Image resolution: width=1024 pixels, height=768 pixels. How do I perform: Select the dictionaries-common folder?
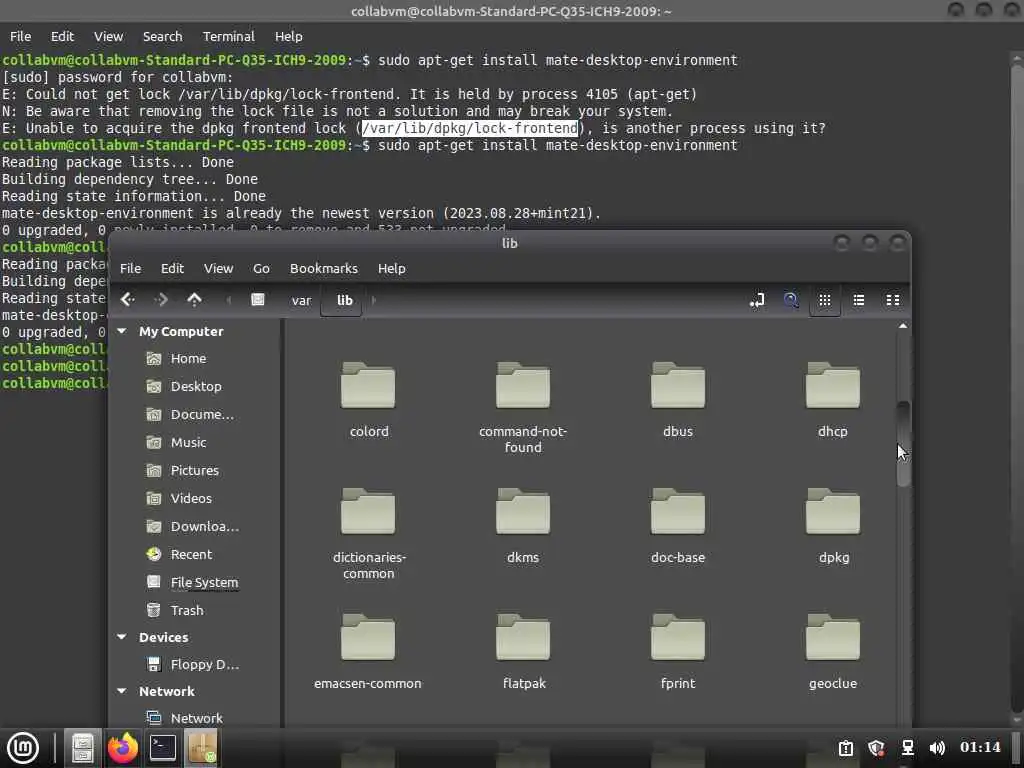coord(368,534)
